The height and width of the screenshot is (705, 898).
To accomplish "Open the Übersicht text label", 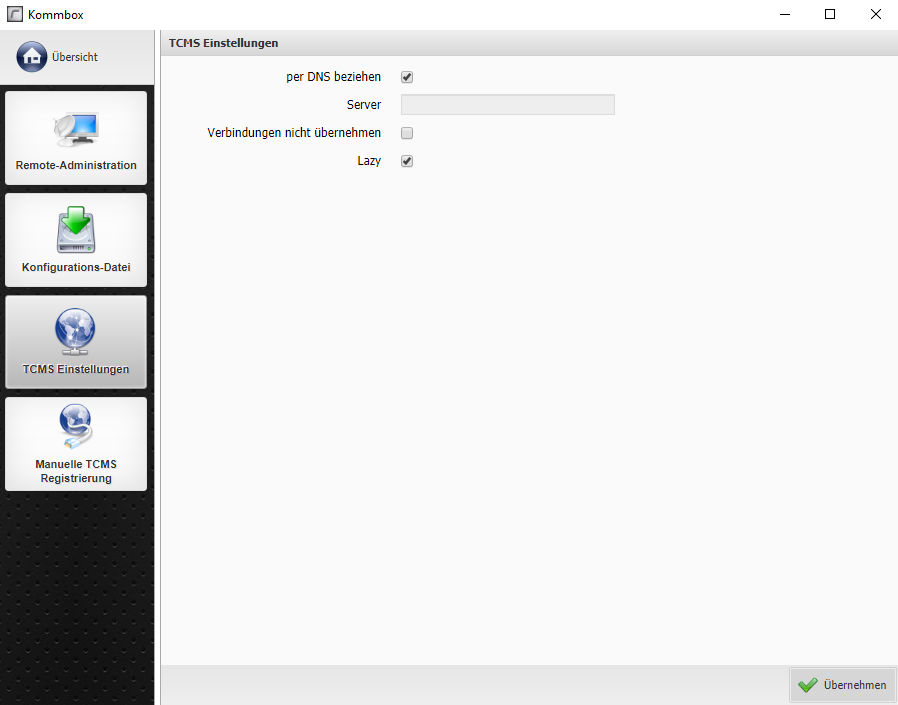I will click(x=75, y=57).
